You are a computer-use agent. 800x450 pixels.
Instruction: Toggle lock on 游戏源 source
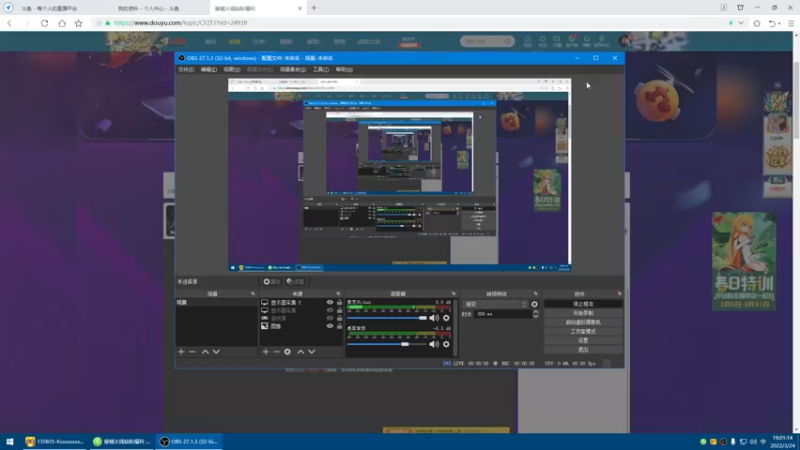339,318
